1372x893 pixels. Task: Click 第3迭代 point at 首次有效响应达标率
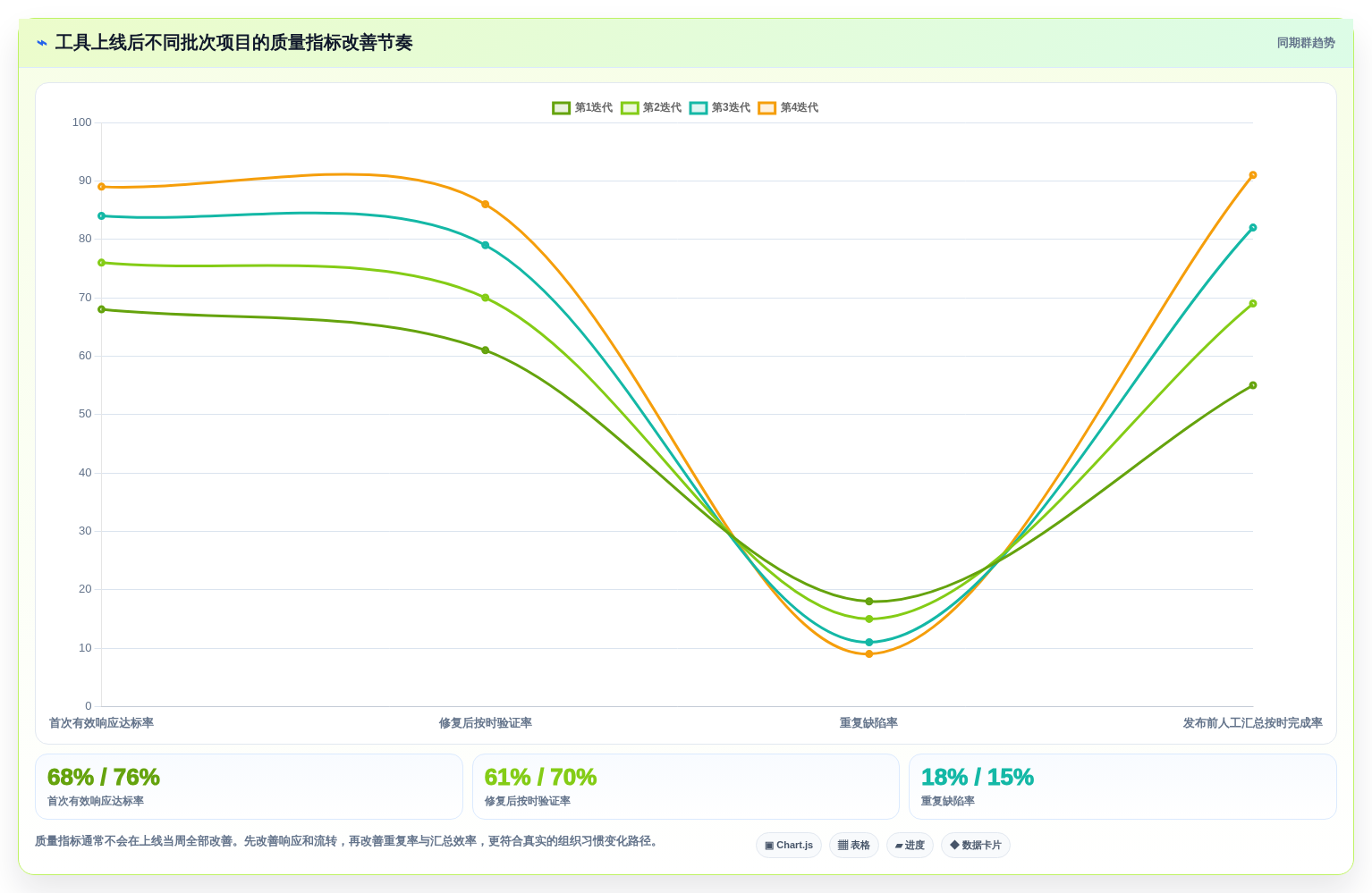(x=101, y=216)
